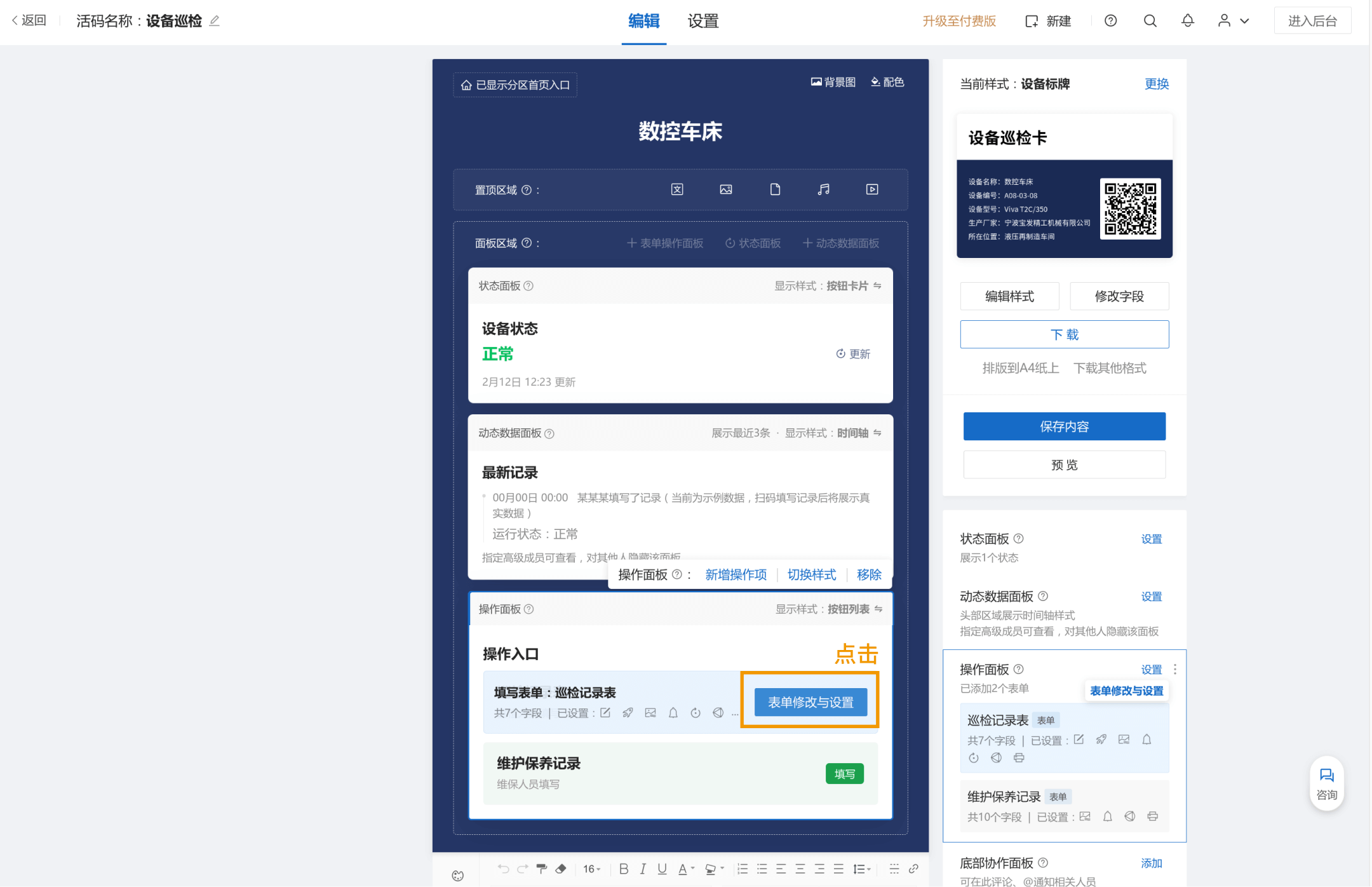Screen dimensions: 1372x887
Task: Click 保存内容 to save
Action: point(1065,426)
